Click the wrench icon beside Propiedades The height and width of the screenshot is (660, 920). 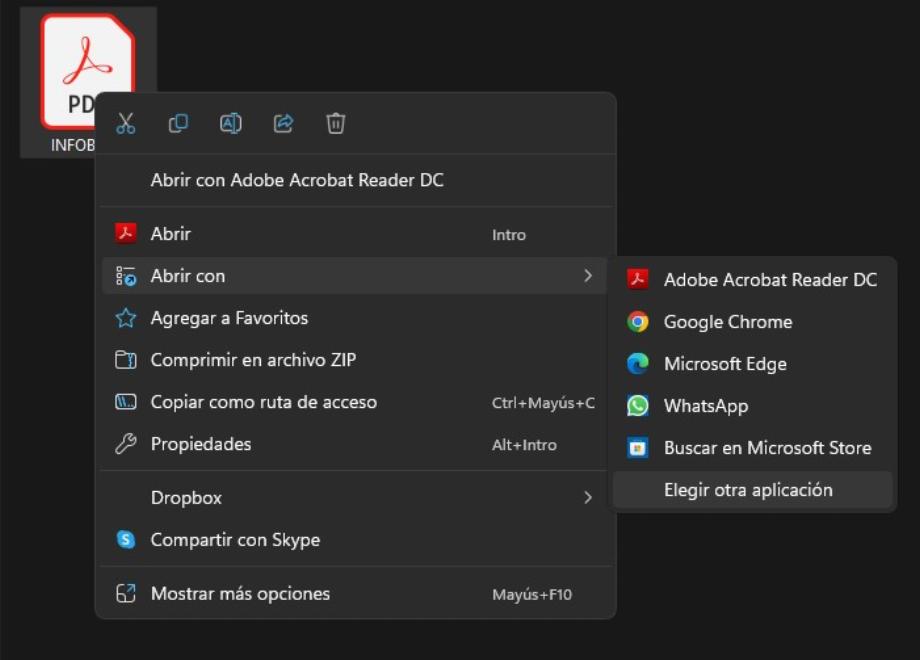point(126,444)
